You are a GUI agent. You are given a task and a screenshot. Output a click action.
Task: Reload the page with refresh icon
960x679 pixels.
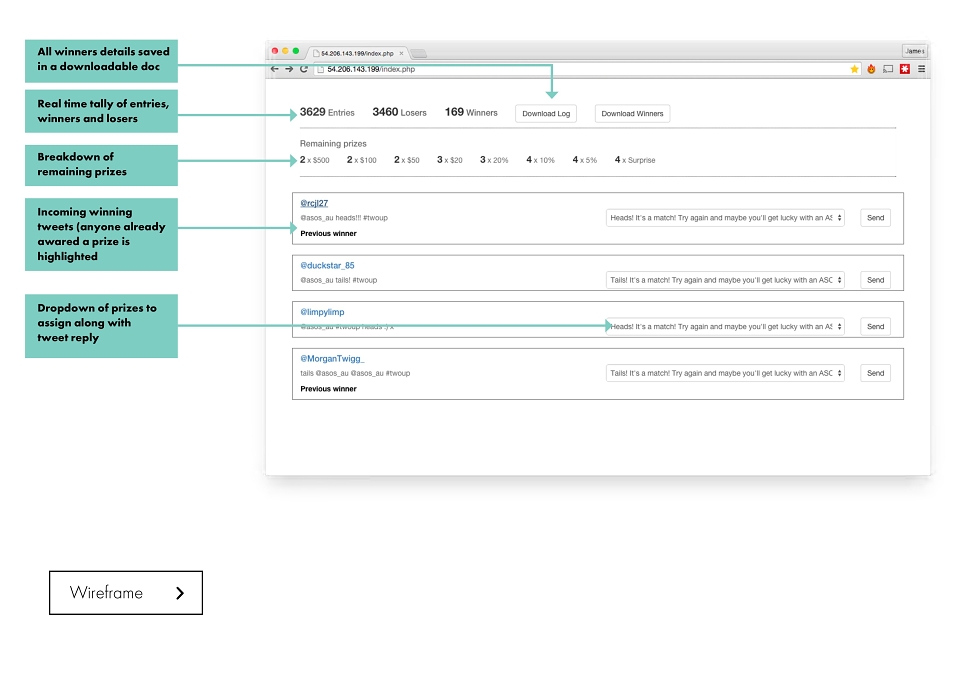(304, 69)
